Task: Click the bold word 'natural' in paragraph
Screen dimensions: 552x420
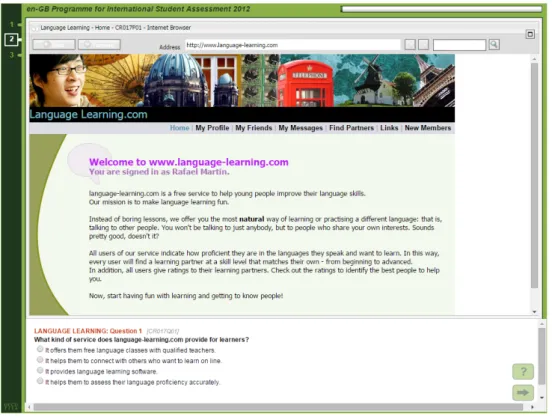Action: click(253, 220)
